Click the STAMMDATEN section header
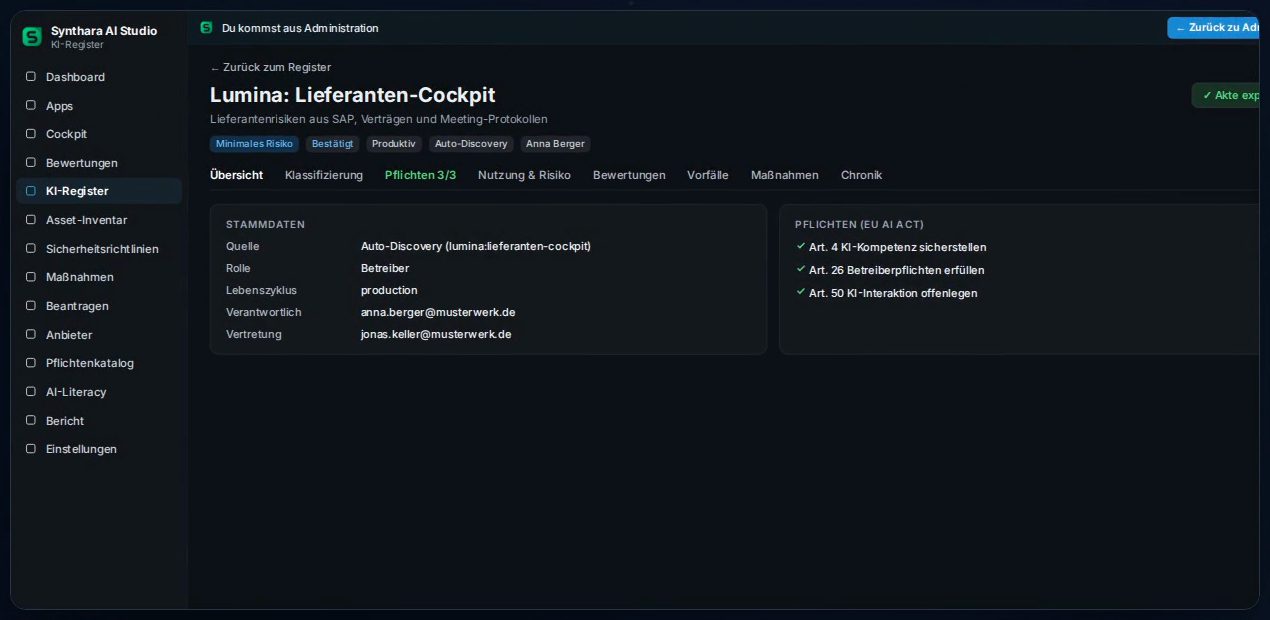 point(265,224)
